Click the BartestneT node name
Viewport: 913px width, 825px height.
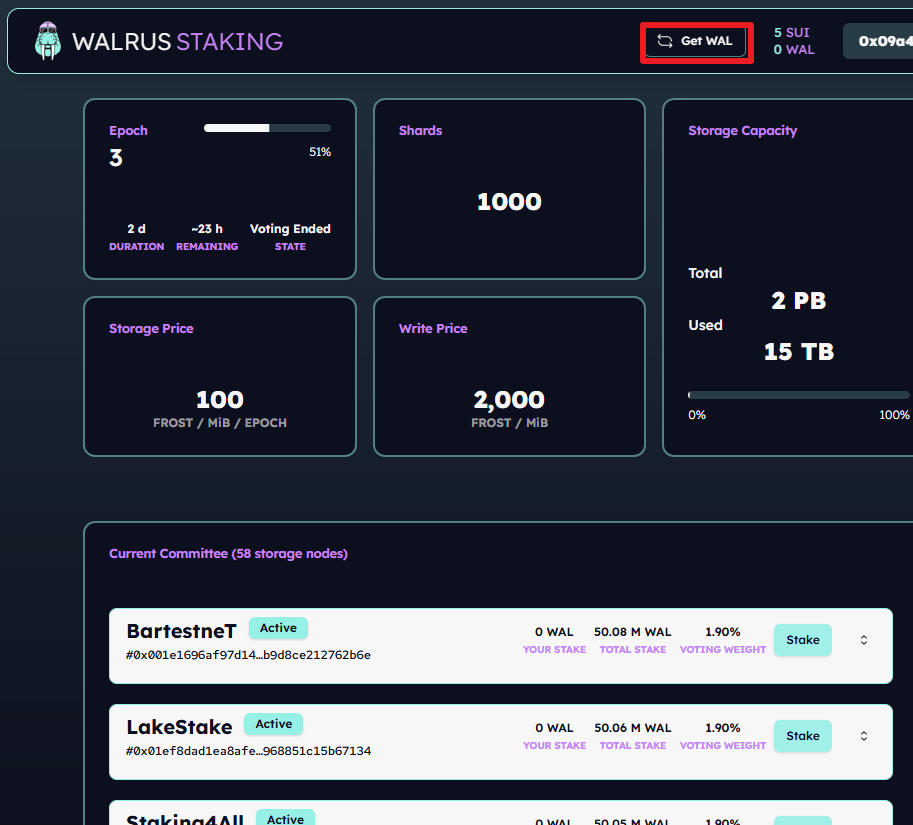[181, 631]
